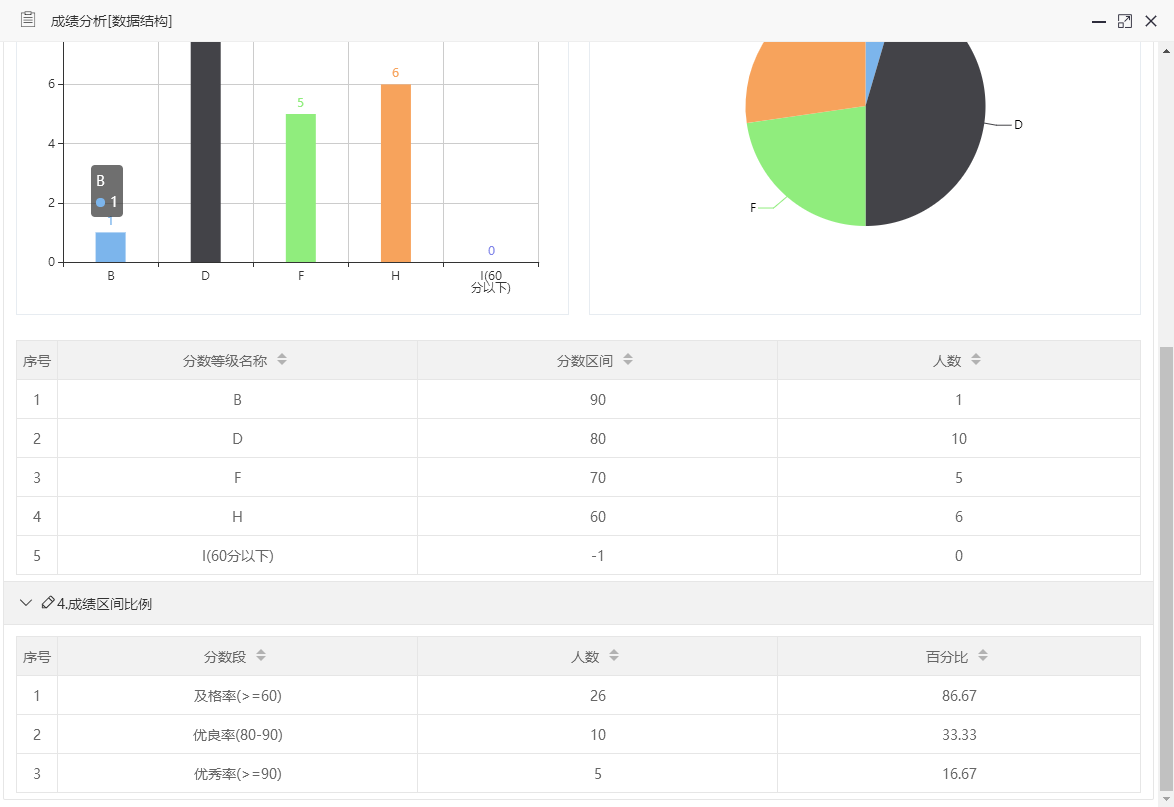Screen dimensions: 1174x807
Task: Click grade name cell 'D' in table
Action: pos(237,439)
